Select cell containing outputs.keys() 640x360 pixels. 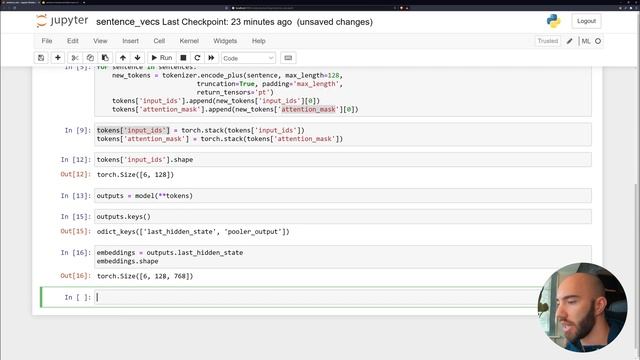[343, 216]
